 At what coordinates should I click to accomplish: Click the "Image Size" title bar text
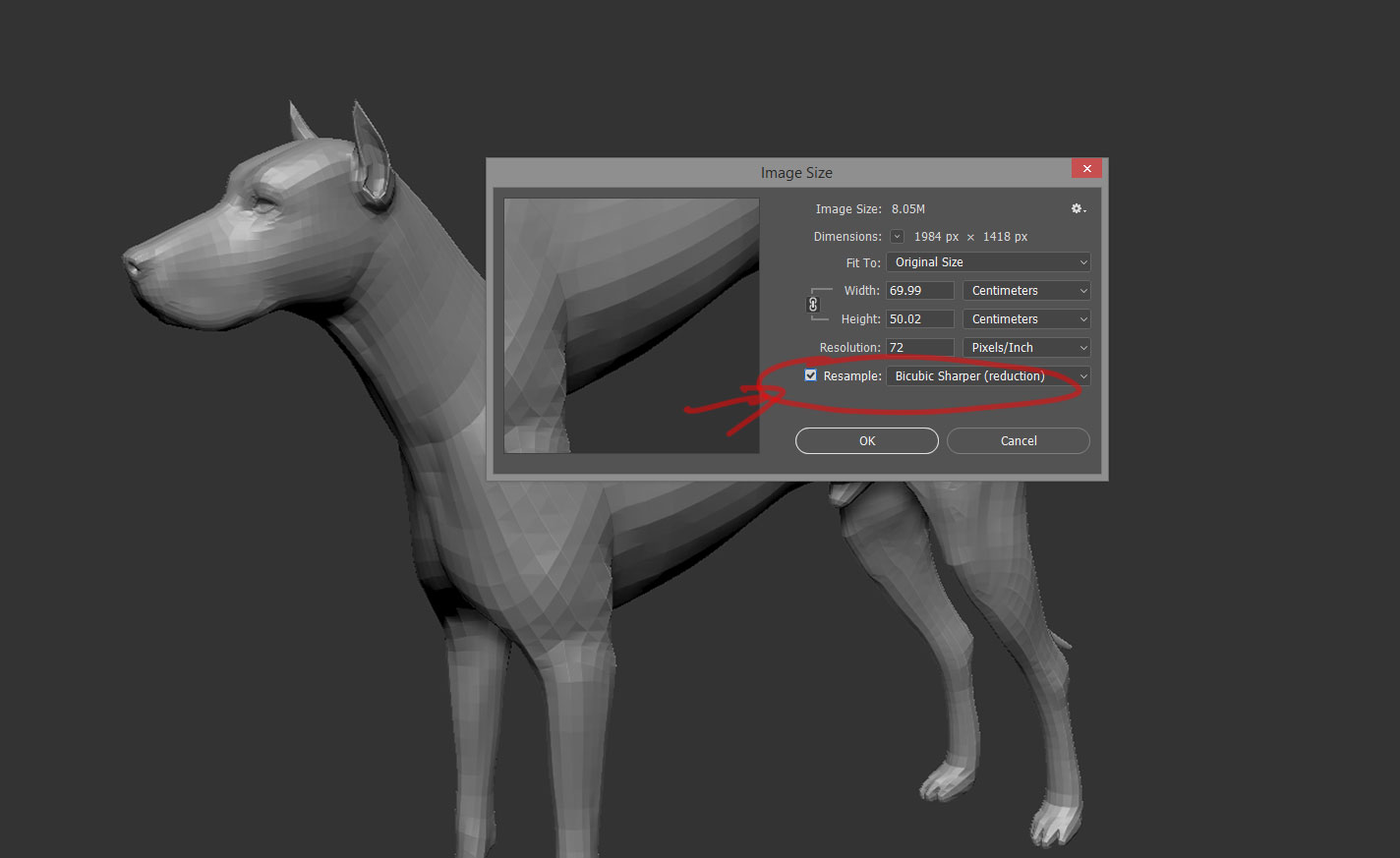(796, 173)
